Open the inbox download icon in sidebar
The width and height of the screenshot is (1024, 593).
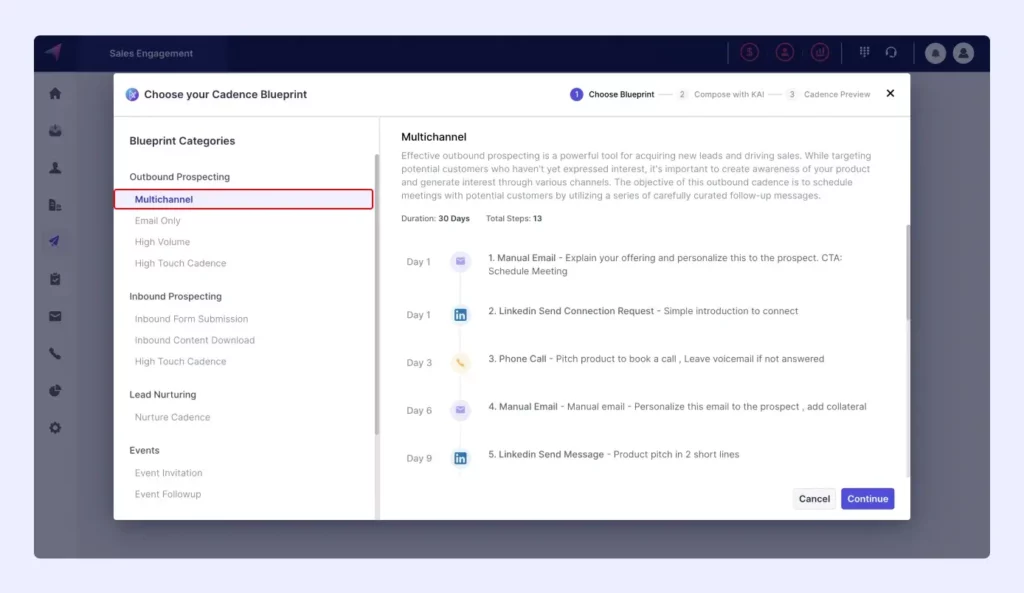point(55,131)
